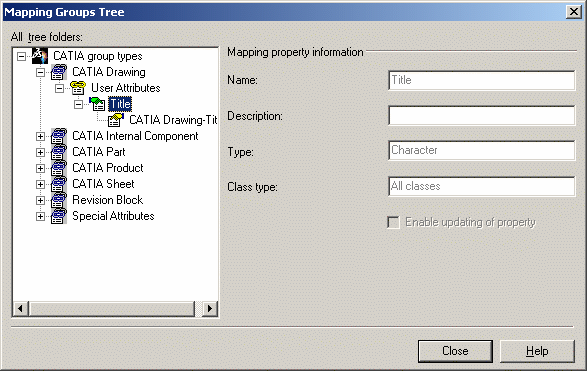Click the Type field showing Character
The width and height of the screenshot is (587, 371).
click(x=481, y=150)
